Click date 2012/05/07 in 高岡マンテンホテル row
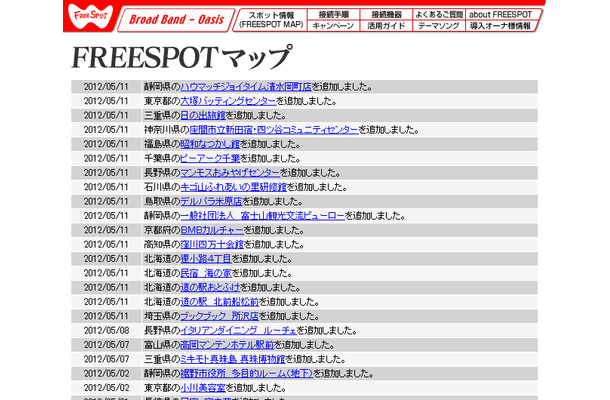The image size is (610, 400). [x=106, y=345]
